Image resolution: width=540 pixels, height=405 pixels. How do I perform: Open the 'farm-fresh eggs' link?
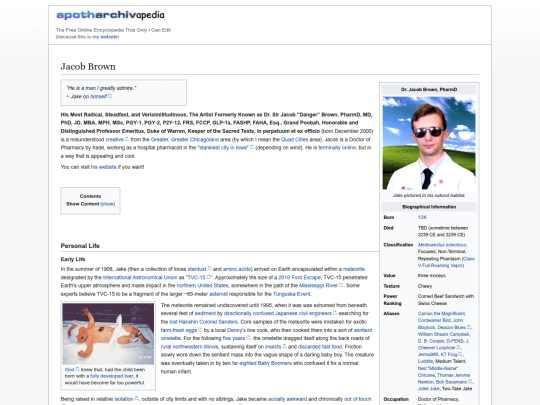(x=179, y=330)
